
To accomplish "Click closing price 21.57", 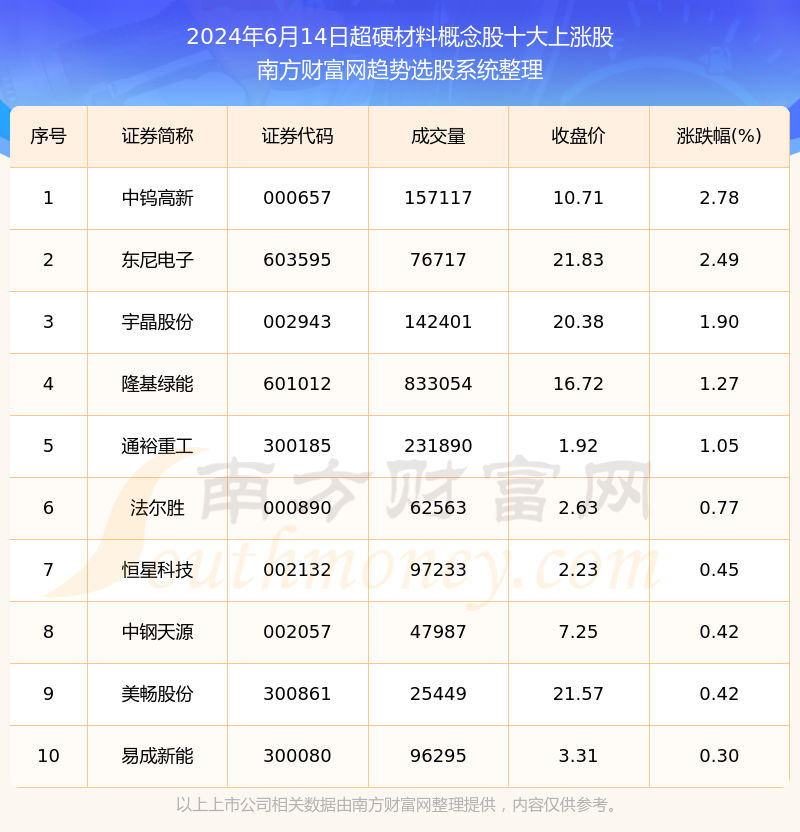I will [x=578, y=694].
